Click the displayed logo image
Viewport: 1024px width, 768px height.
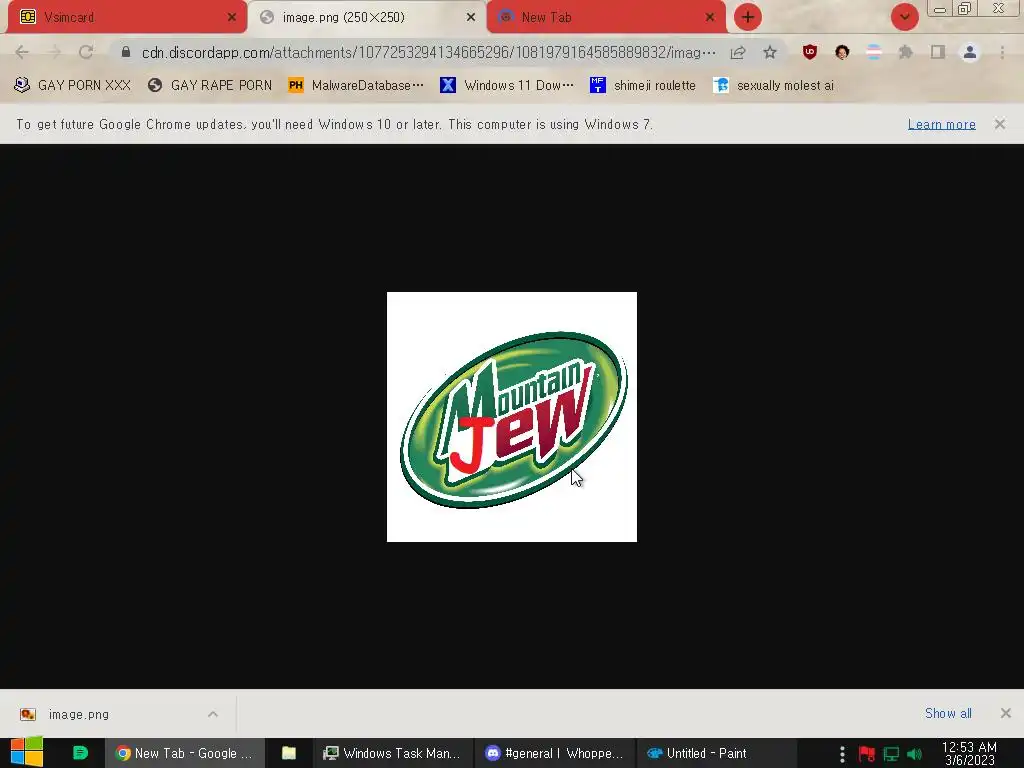tap(512, 417)
